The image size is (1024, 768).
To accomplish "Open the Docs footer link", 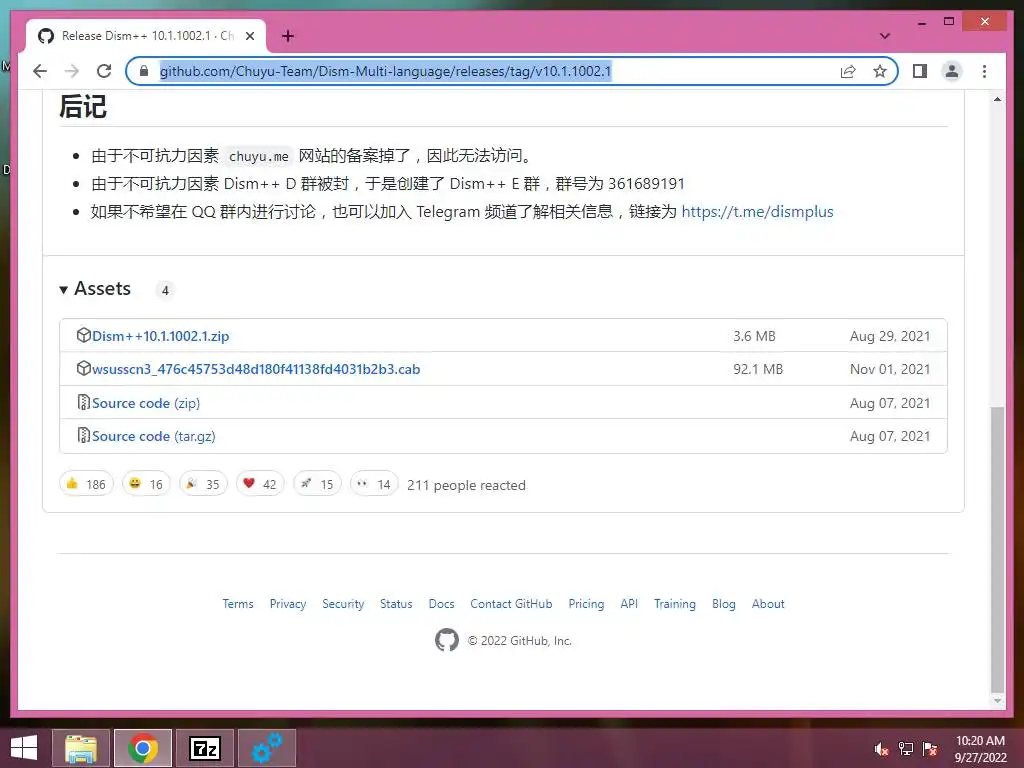I will pos(441,604).
